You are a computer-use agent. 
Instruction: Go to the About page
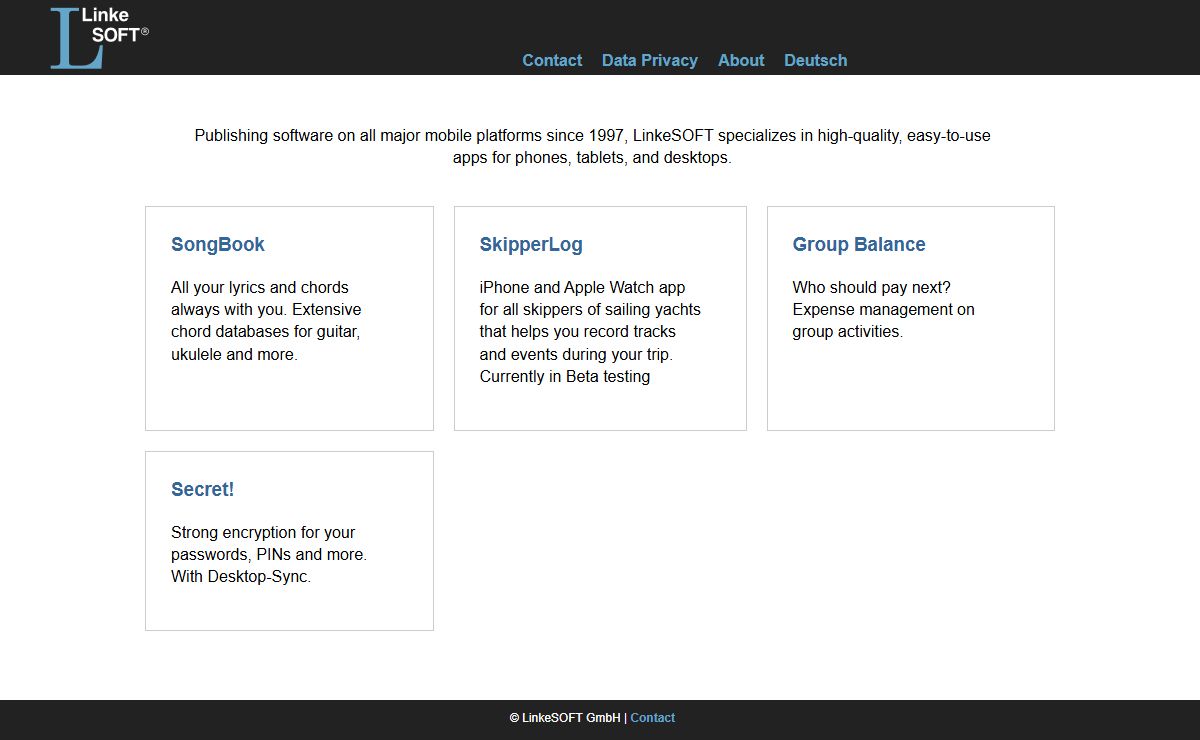741,60
